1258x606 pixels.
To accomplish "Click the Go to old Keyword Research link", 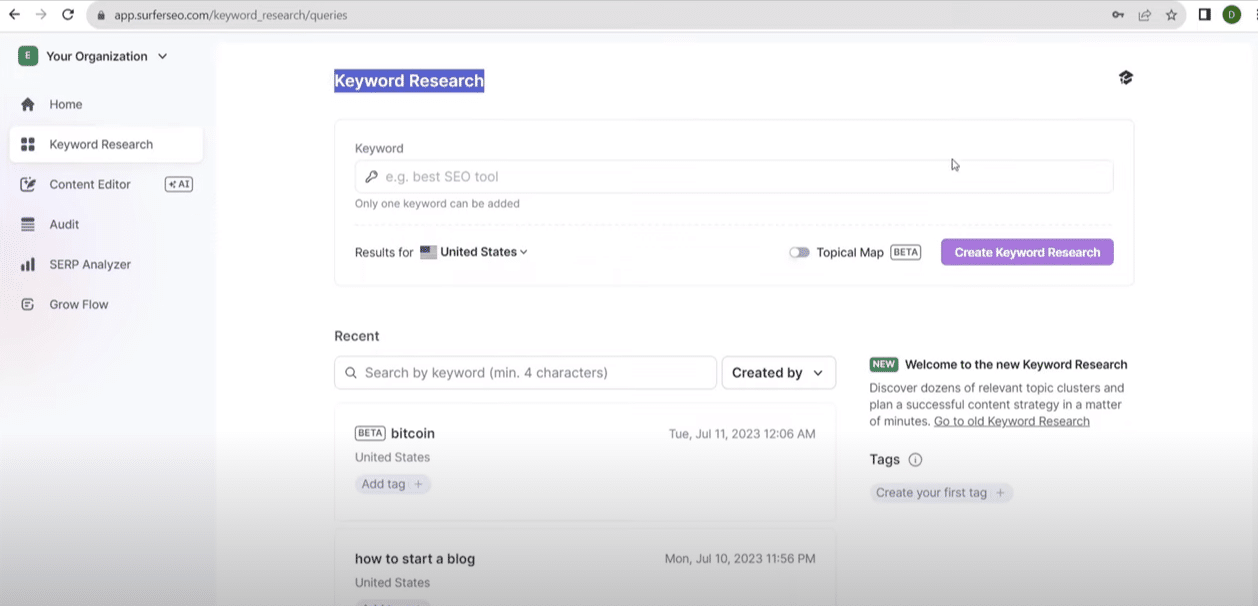I will pos(1012,421).
